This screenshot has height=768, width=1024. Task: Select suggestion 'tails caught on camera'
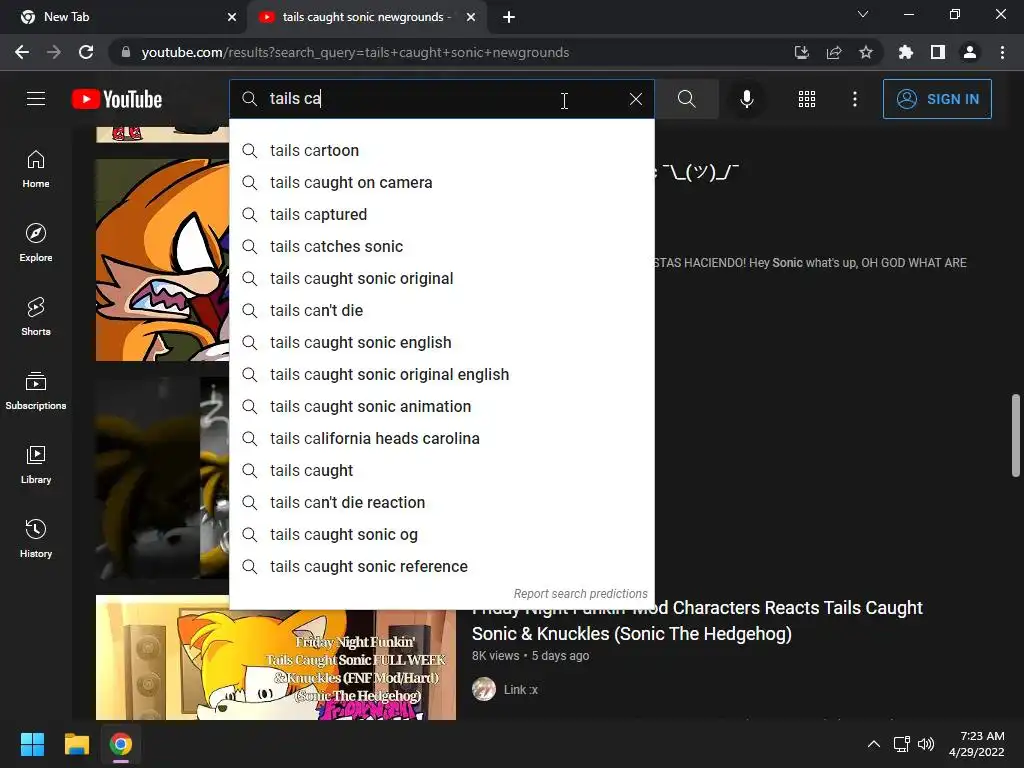tap(441, 182)
